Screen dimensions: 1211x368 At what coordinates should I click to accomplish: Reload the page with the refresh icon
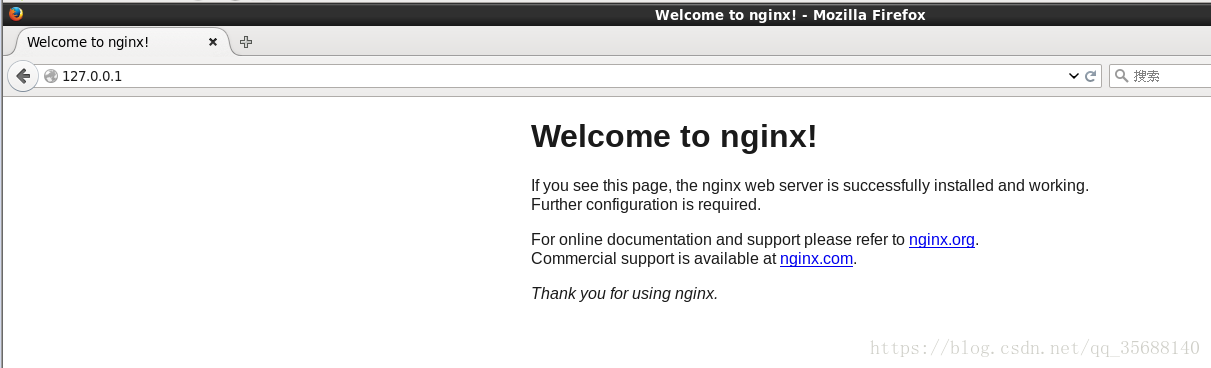pyautogui.click(x=1092, y=76)
